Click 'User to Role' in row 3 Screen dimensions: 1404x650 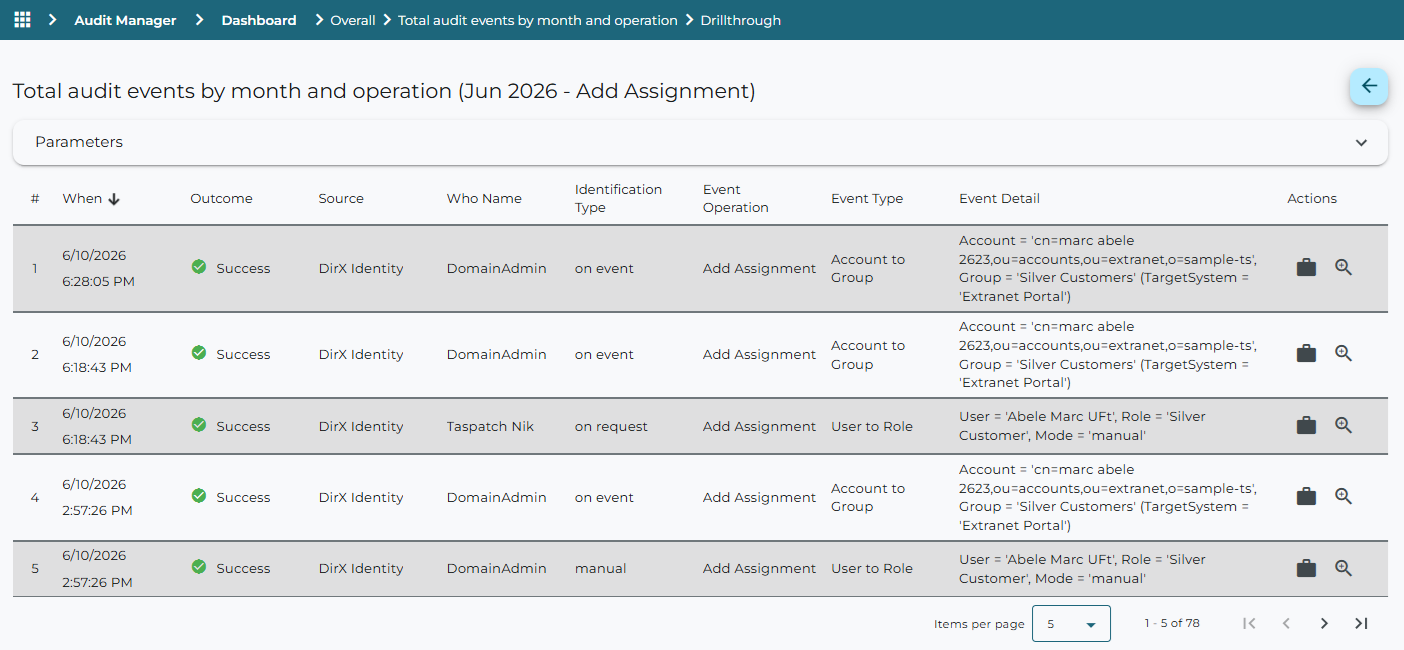point(872,426)
